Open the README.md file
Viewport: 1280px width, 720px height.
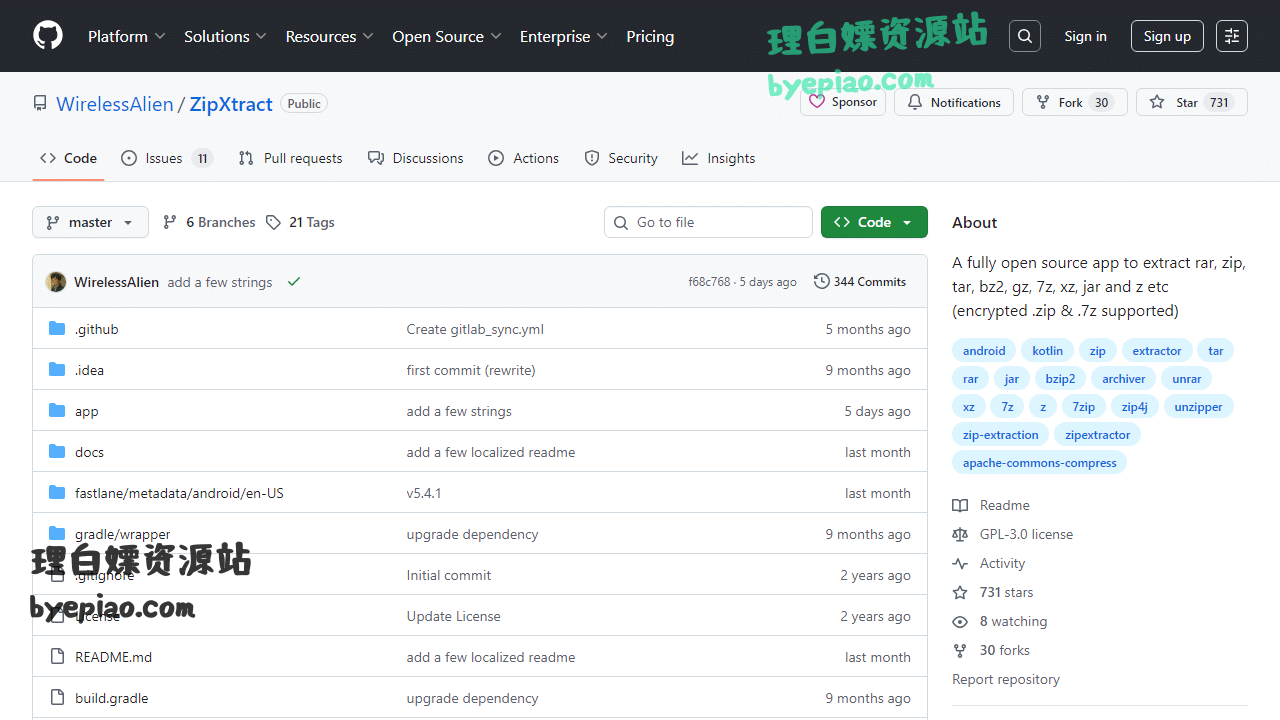pyautogui.click(x=113, y=656)
